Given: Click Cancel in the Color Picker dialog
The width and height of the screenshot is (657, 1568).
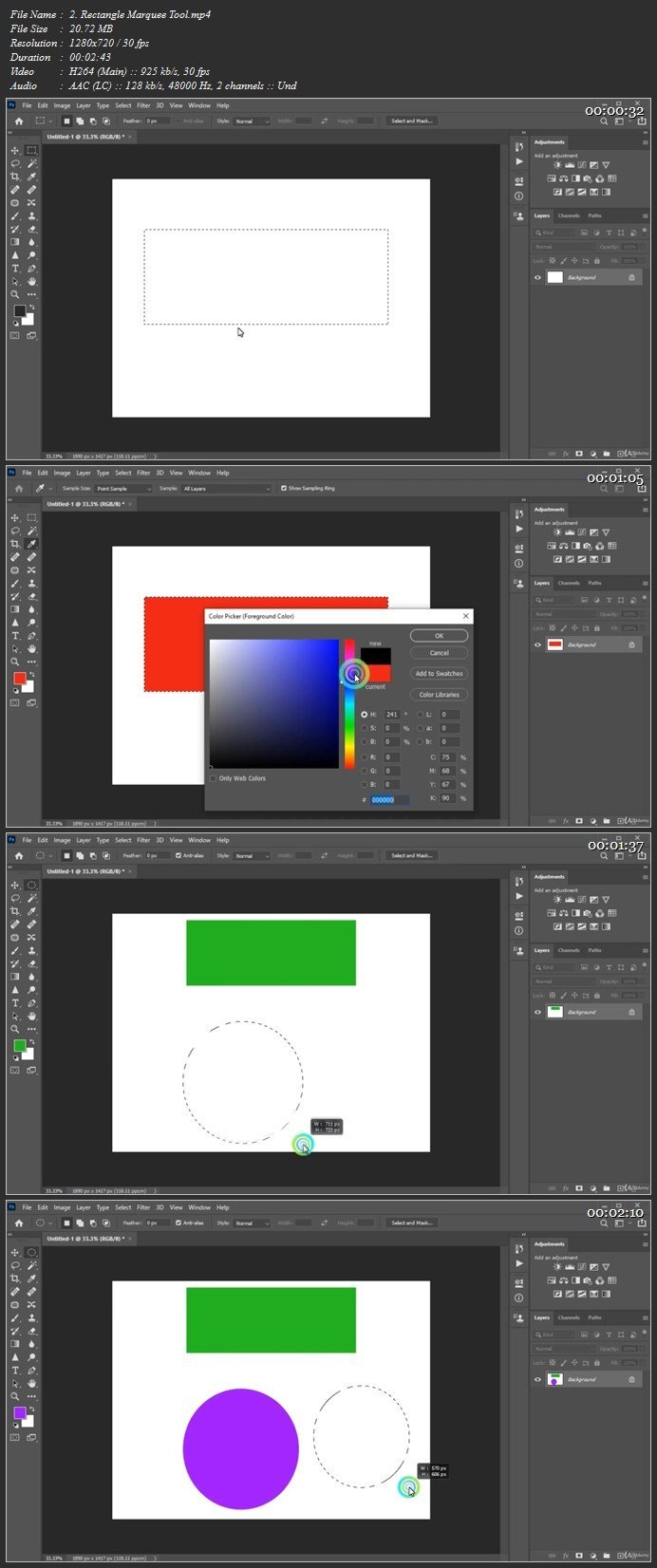Looking at the screenshot, I should tap(439, 653).
